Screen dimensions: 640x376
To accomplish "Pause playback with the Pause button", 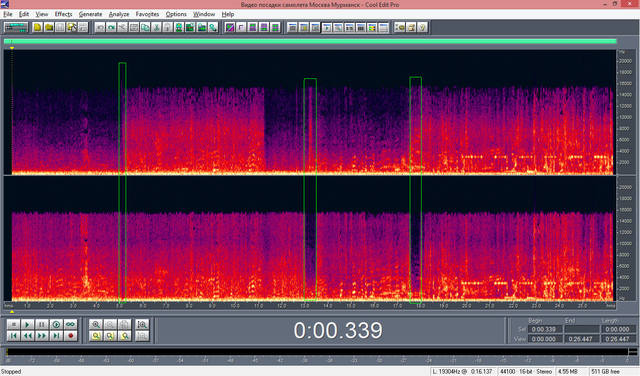I will pos(42,325).
